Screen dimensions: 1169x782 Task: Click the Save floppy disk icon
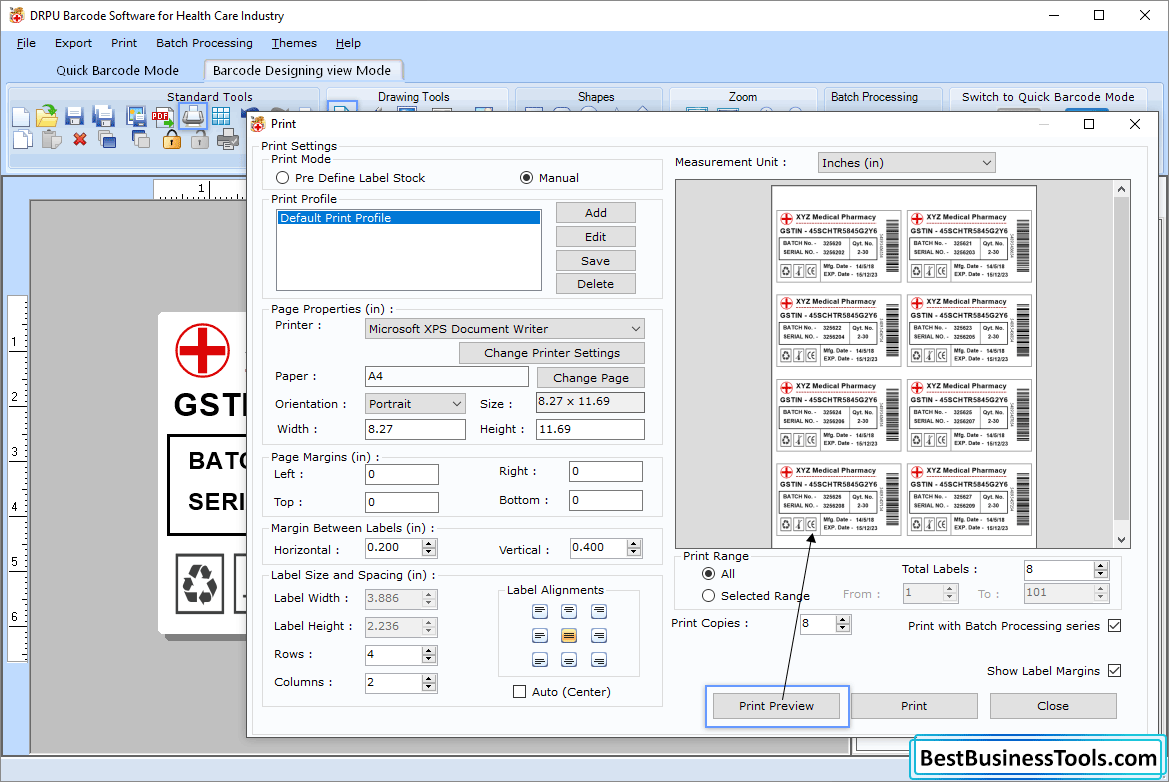point(74,116)
